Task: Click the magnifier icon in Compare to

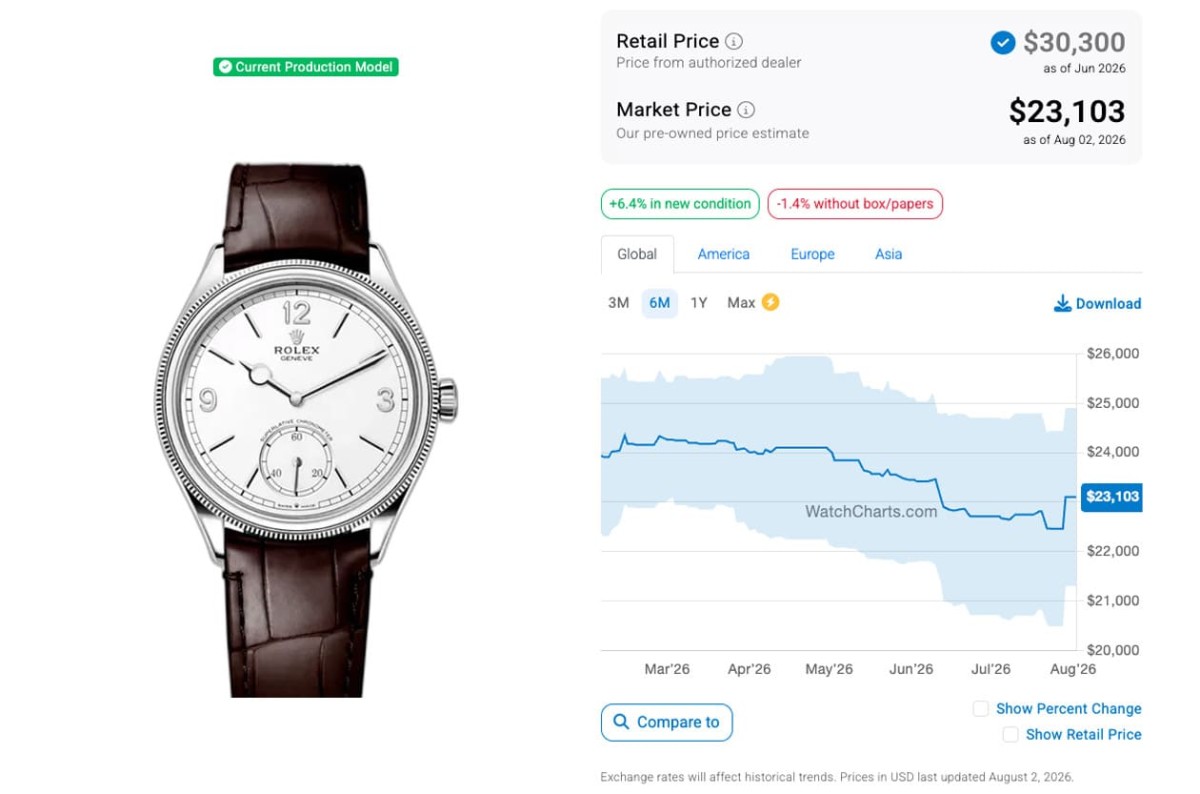Action: [622, 722]
